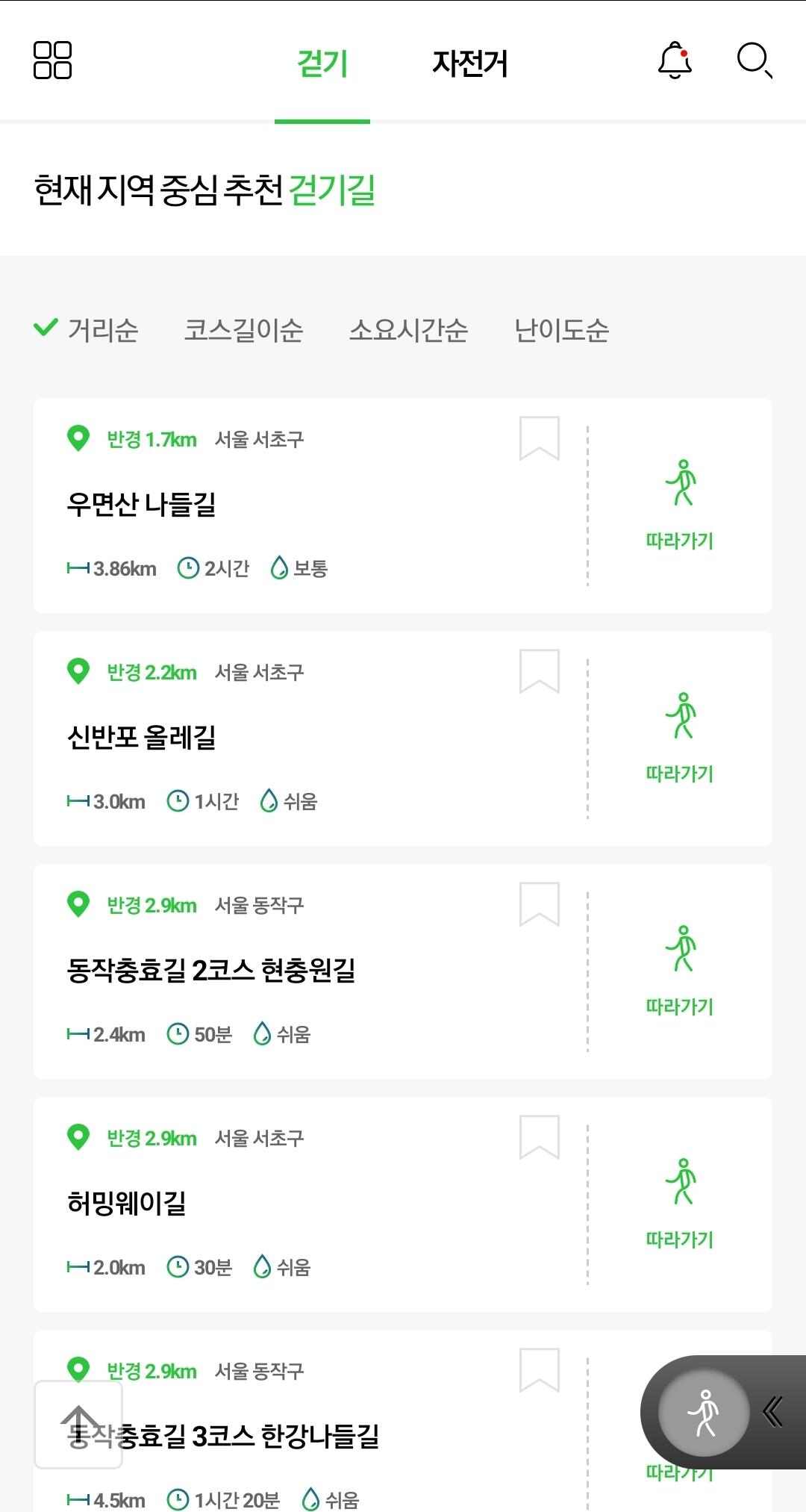Bookmark 우면산 나들길 course
Viewport: 806px width, 1512px height.
(539, 438)
